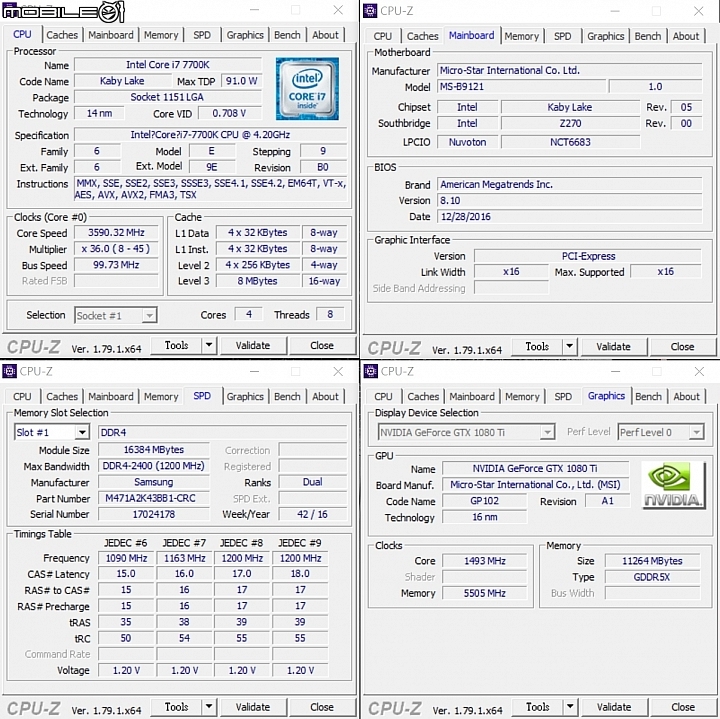Click CPU-Z app icon in Graphics window title

[370, 371]
